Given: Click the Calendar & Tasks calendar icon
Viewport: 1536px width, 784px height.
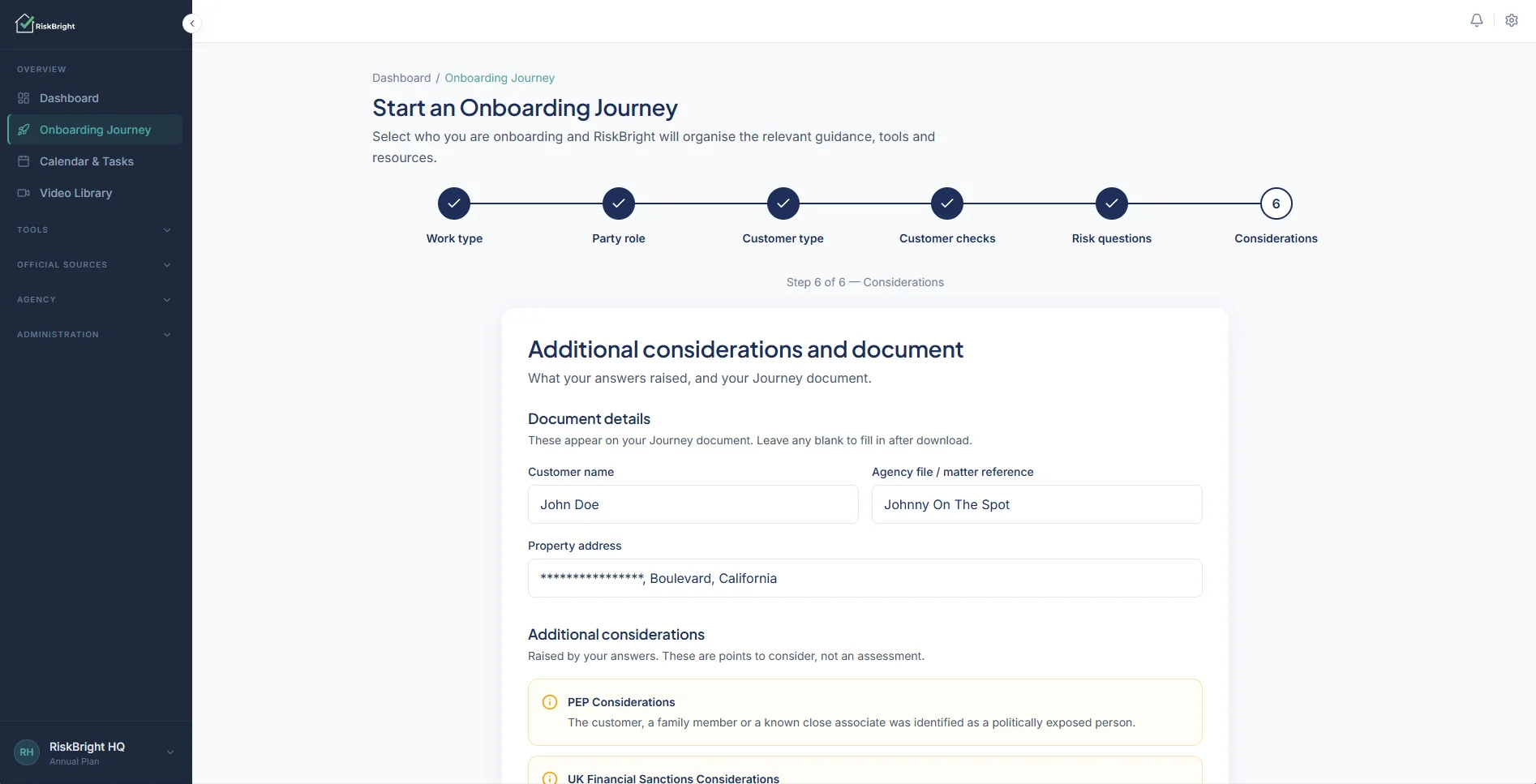Looking at the screenshot, I should coord(24,161).
